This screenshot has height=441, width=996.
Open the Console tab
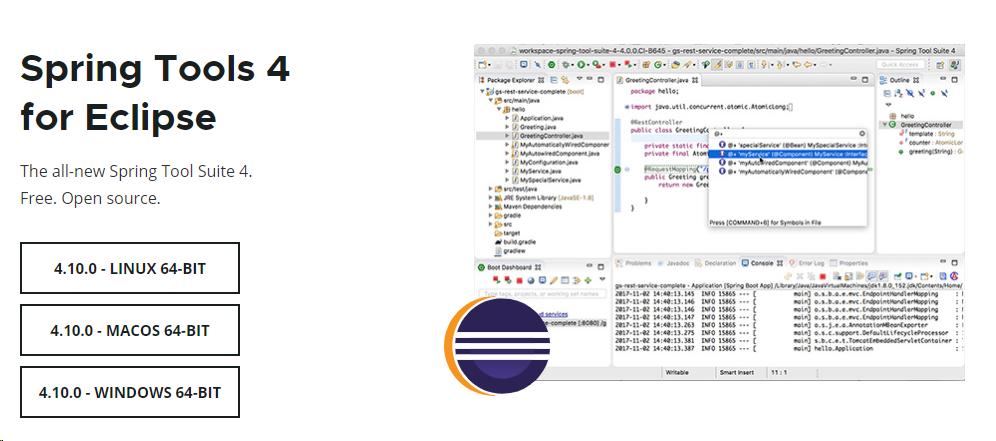pyautogui.click(x=762, y=263)
